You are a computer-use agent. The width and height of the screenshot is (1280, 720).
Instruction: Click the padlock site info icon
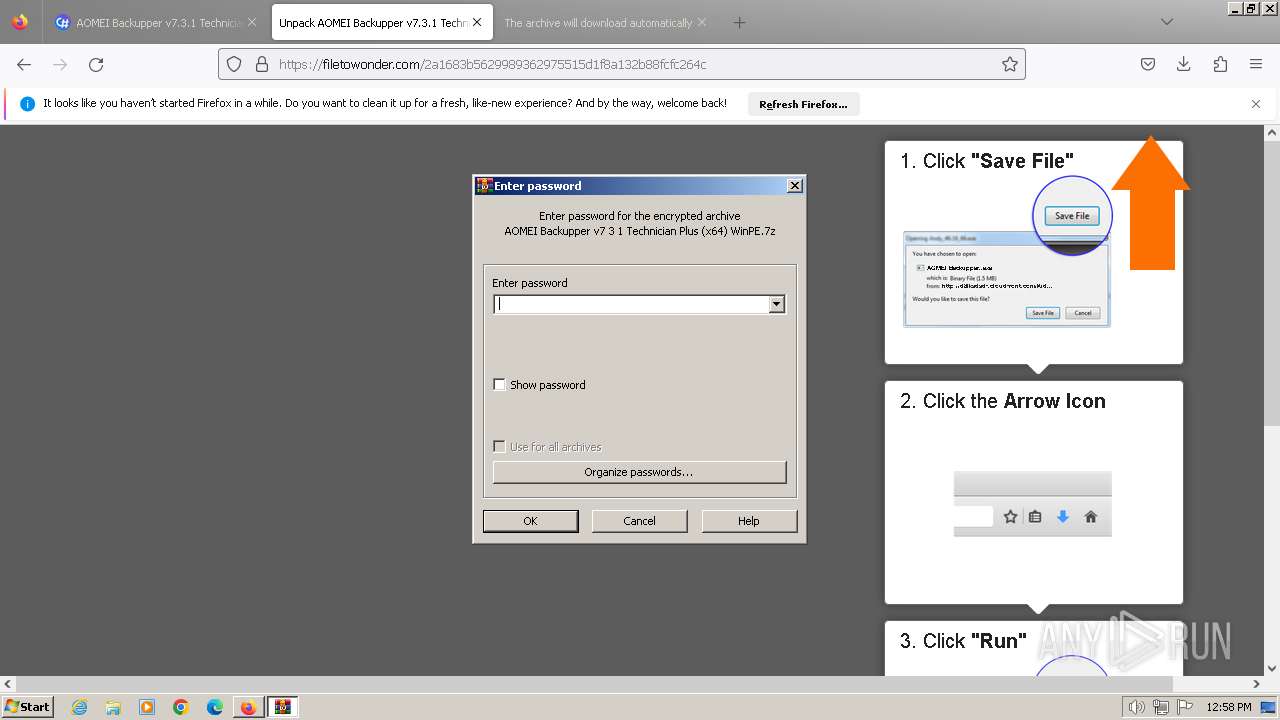coord(262,64)
